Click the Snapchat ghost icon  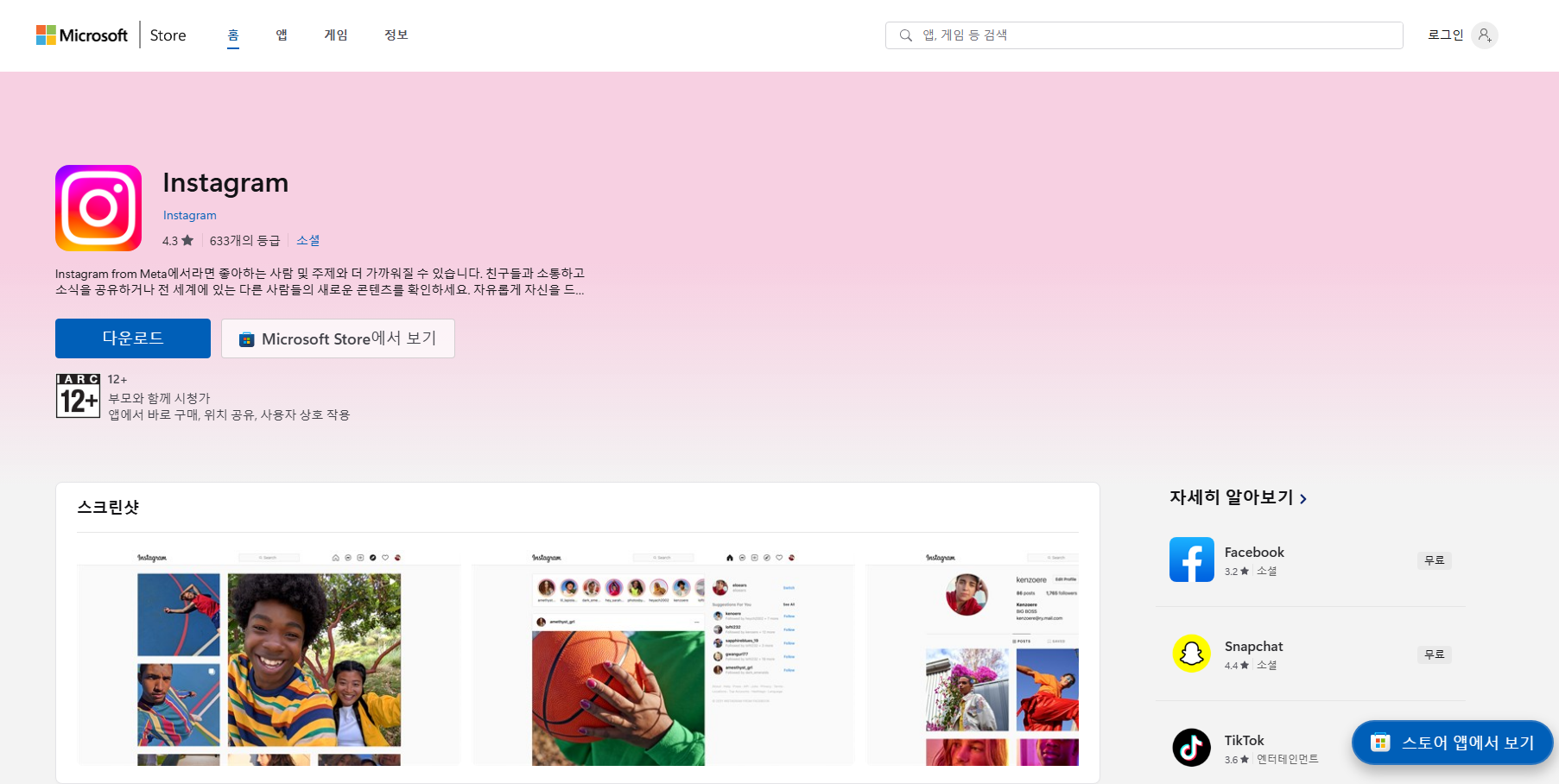(x=1192, y=654)
